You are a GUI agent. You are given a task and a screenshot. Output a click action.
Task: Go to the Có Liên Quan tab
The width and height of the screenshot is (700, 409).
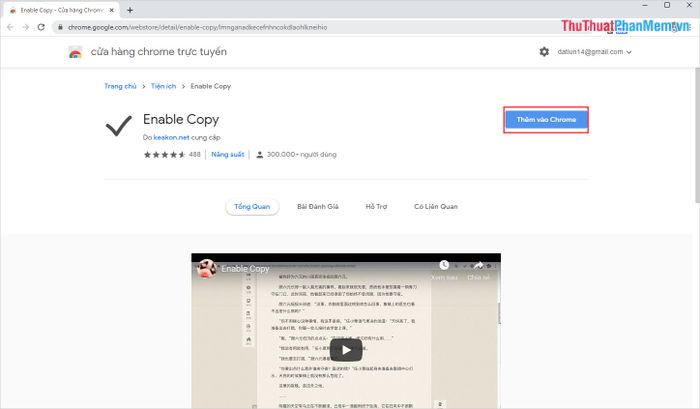[436, 207]
